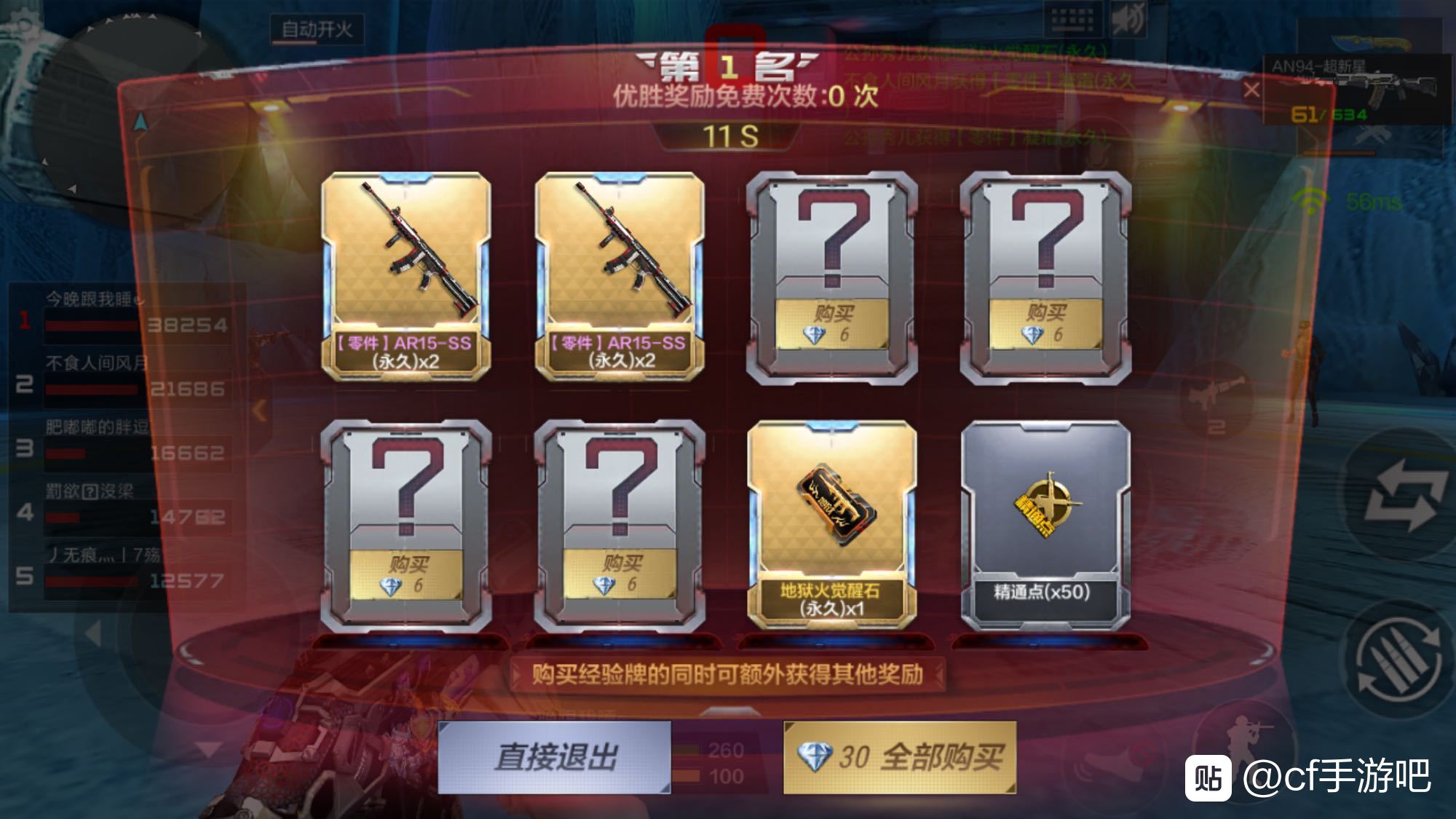Buy the bottom-left mystery card
The height and width of the screenshot is (819, 1456).
406,575
